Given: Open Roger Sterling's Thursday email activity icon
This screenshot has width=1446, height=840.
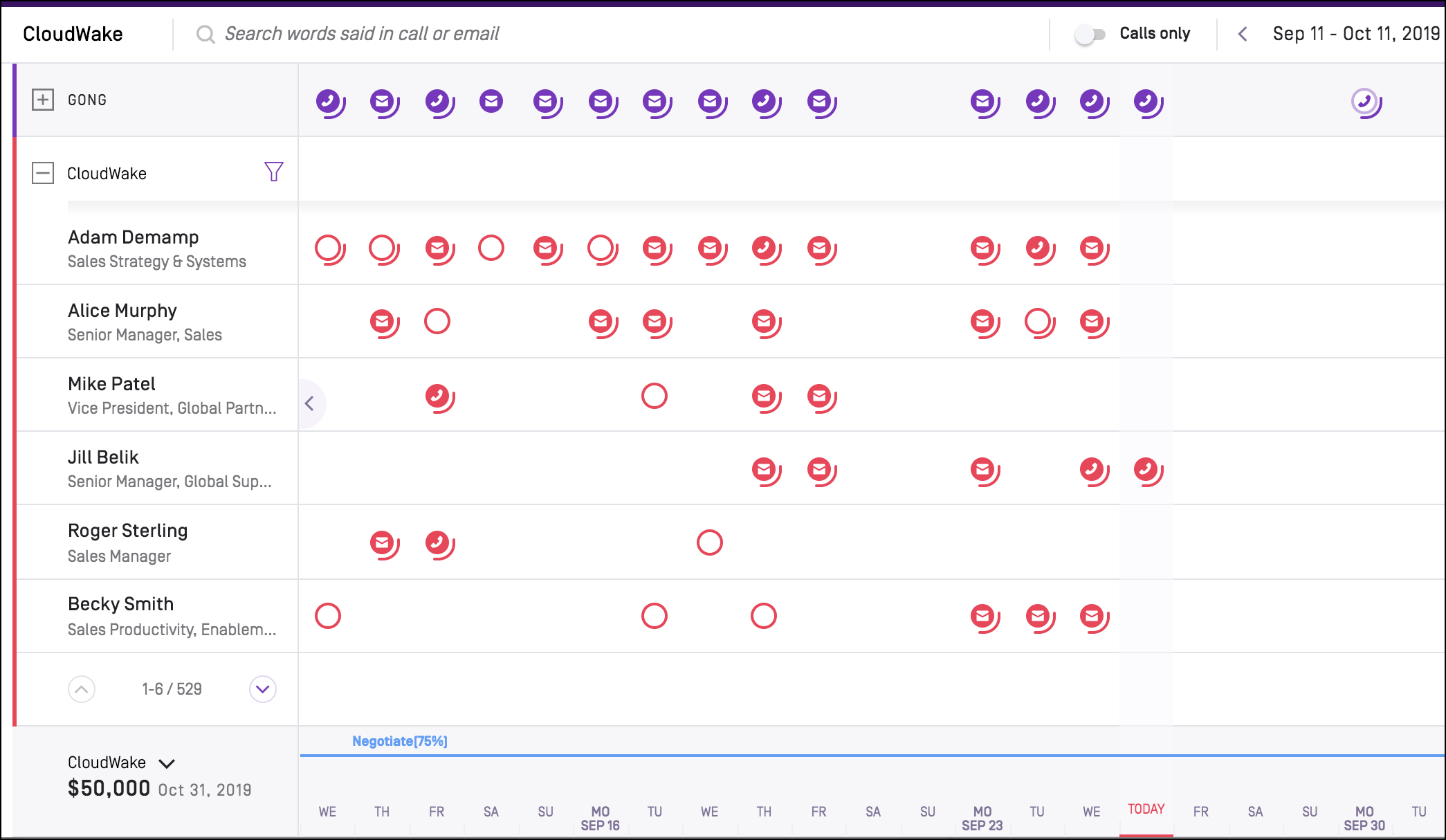Looking at the screenshot, I should pyautogui.click(x=383, y=543).
